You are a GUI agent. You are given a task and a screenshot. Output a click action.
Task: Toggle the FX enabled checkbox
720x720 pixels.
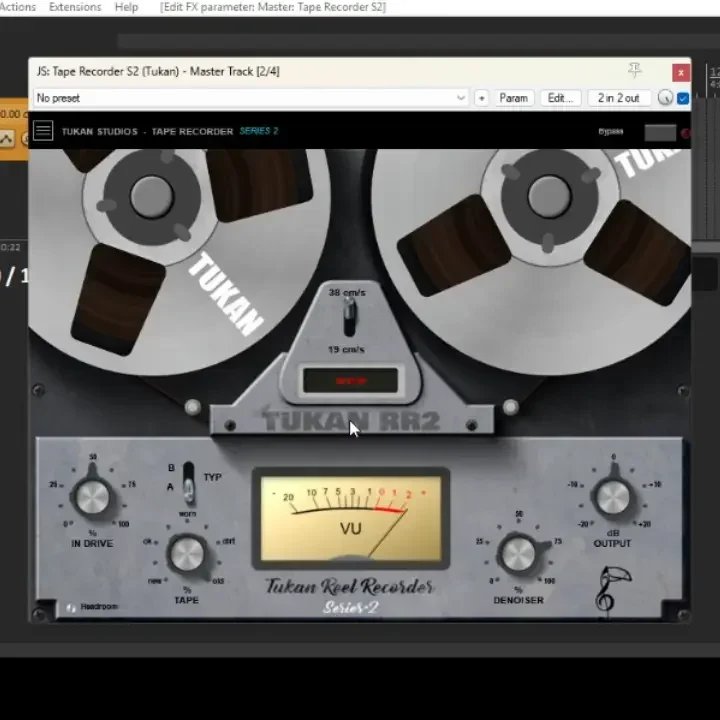click(x=683, y=98)
